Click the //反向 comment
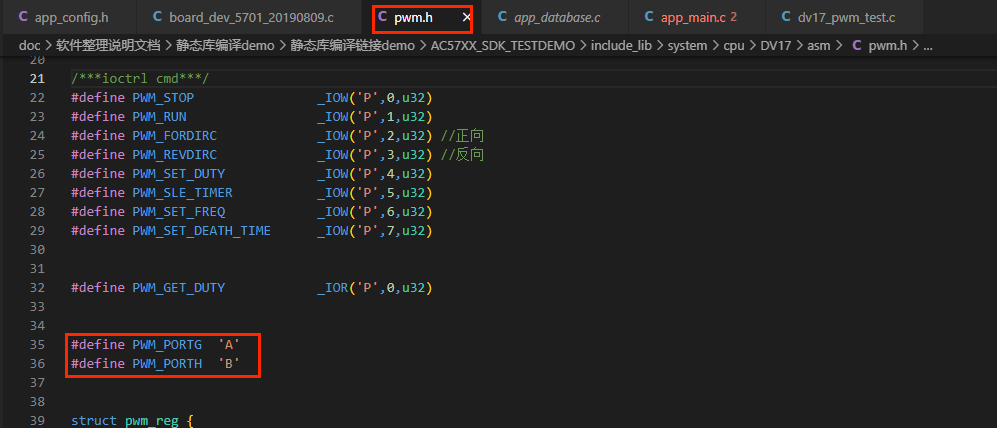The width and height of the screenshot is (997, 428). (462, 155)
